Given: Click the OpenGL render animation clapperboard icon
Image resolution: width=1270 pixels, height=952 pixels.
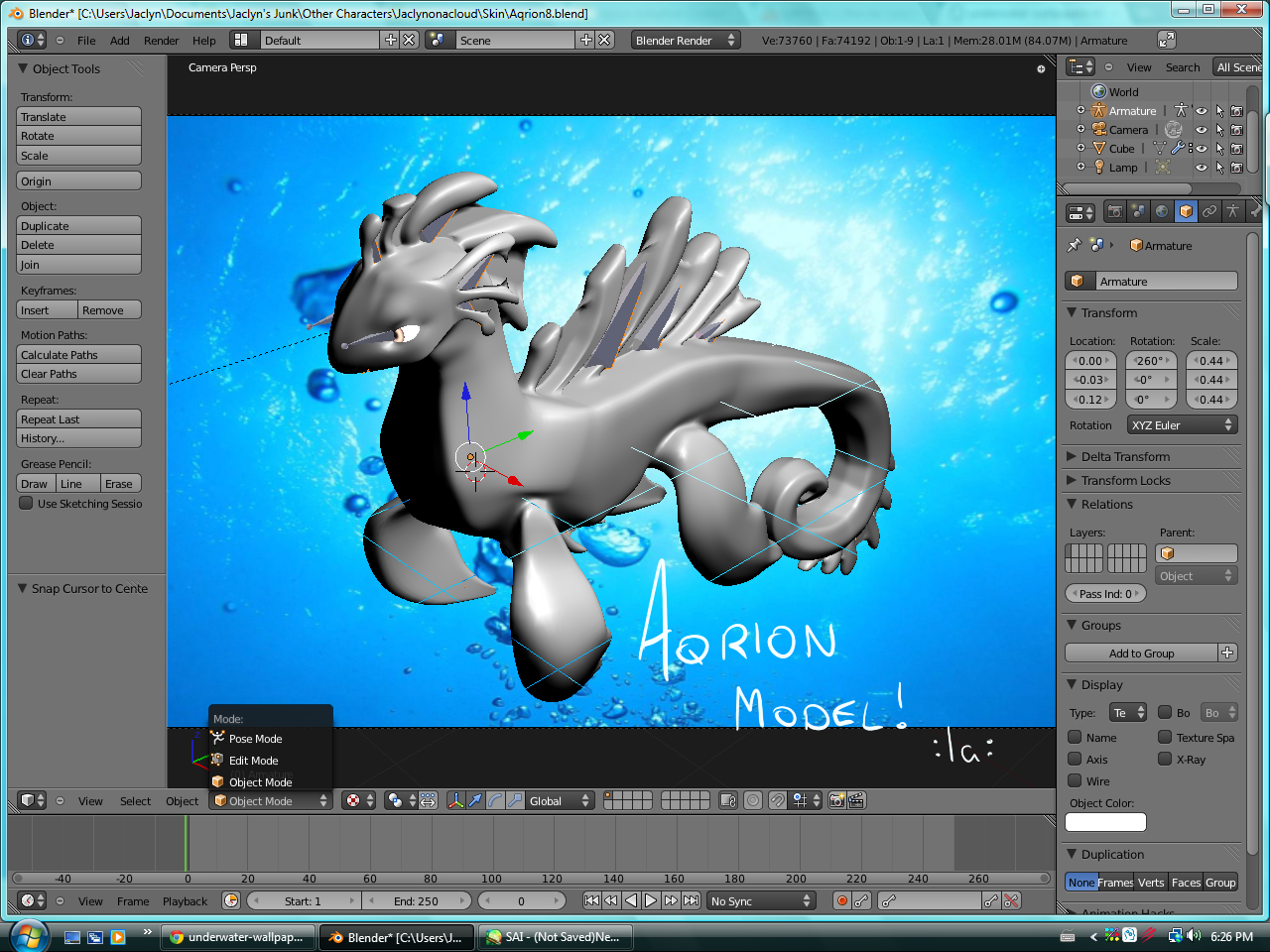Looking at the screenshot, I should [x=857, y=800].
